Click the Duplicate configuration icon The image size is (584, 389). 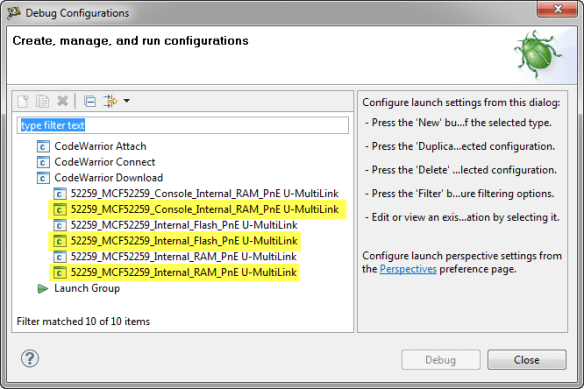click(x=42, y=101)
